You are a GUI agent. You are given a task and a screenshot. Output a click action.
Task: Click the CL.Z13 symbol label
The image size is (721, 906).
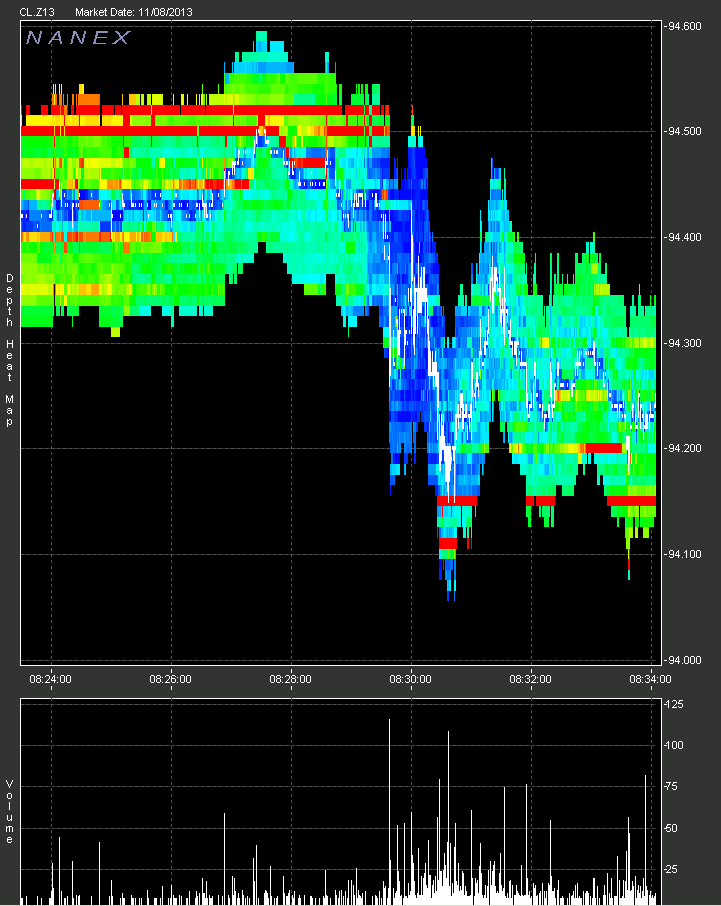coord(37,12)
